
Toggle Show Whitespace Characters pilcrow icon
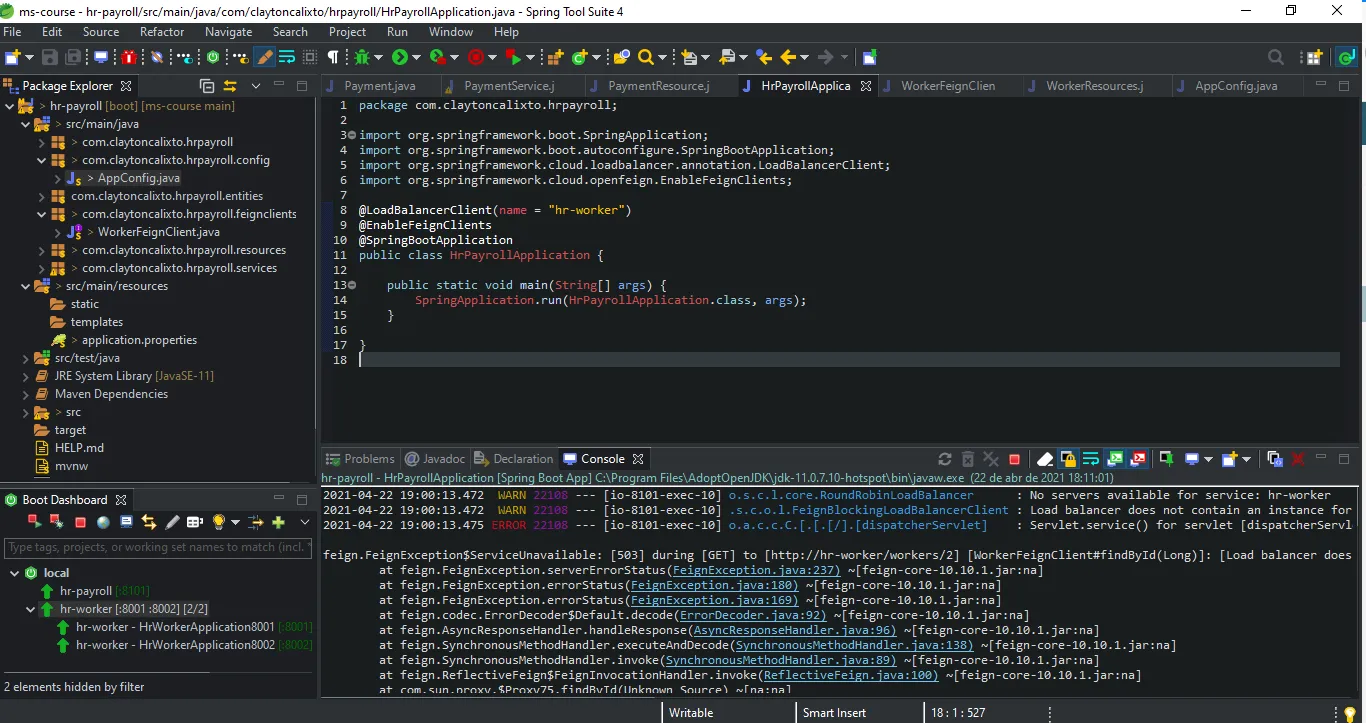click(x=333, y=57)
